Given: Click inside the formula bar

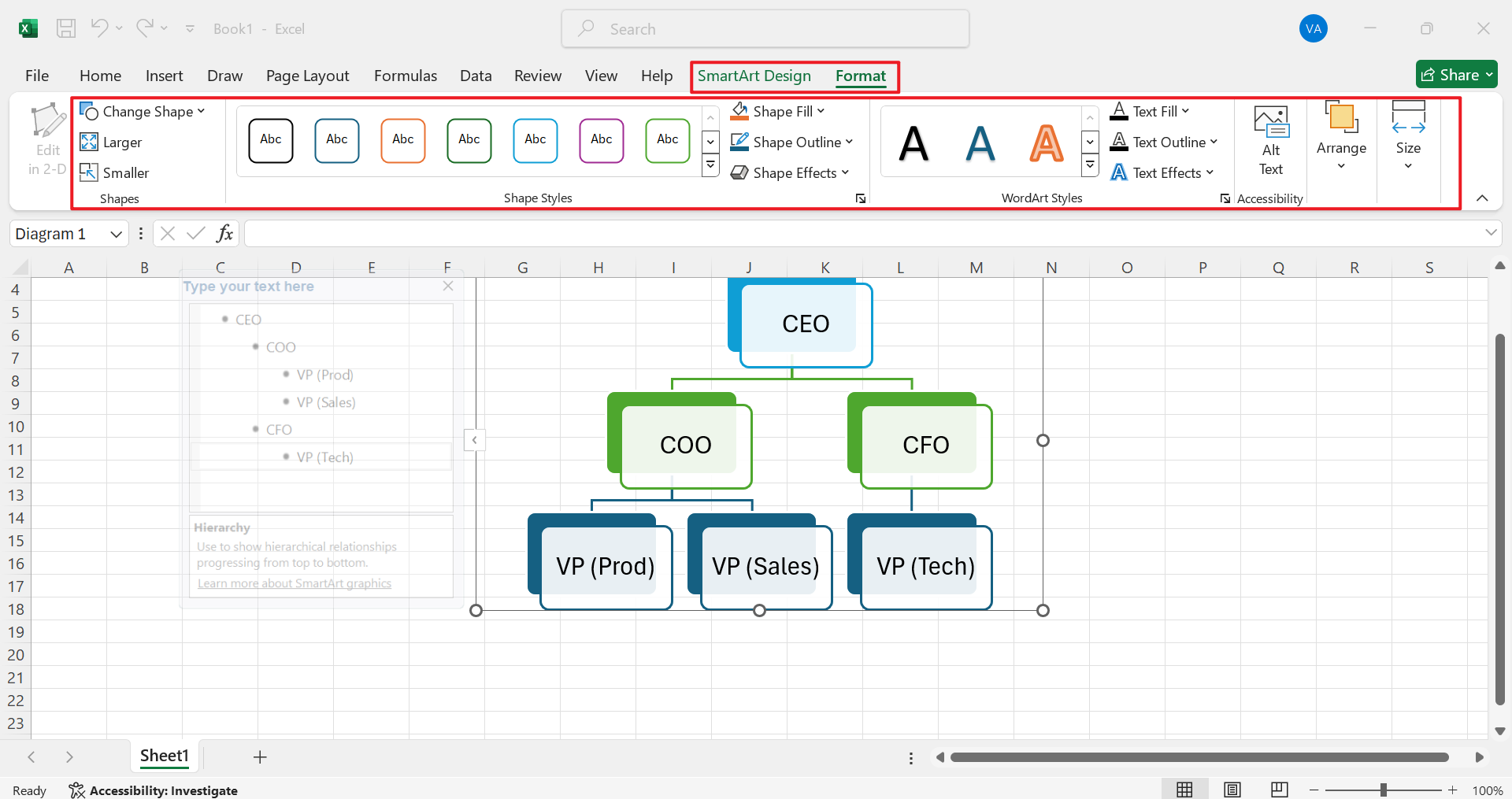Looking at the screenshot, I should tap(630, 233).
